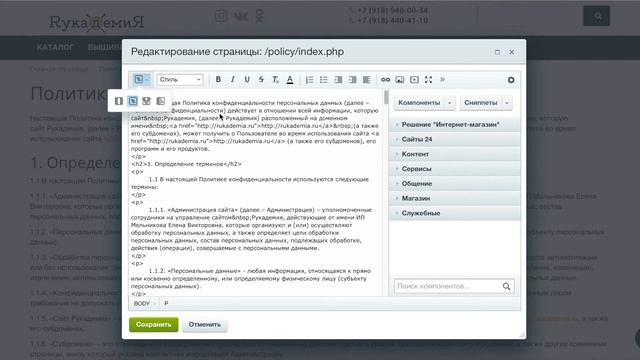Viewport: 640px width, 360px height.
Task: Toggle italic formatting
Action: coord(232,80)
